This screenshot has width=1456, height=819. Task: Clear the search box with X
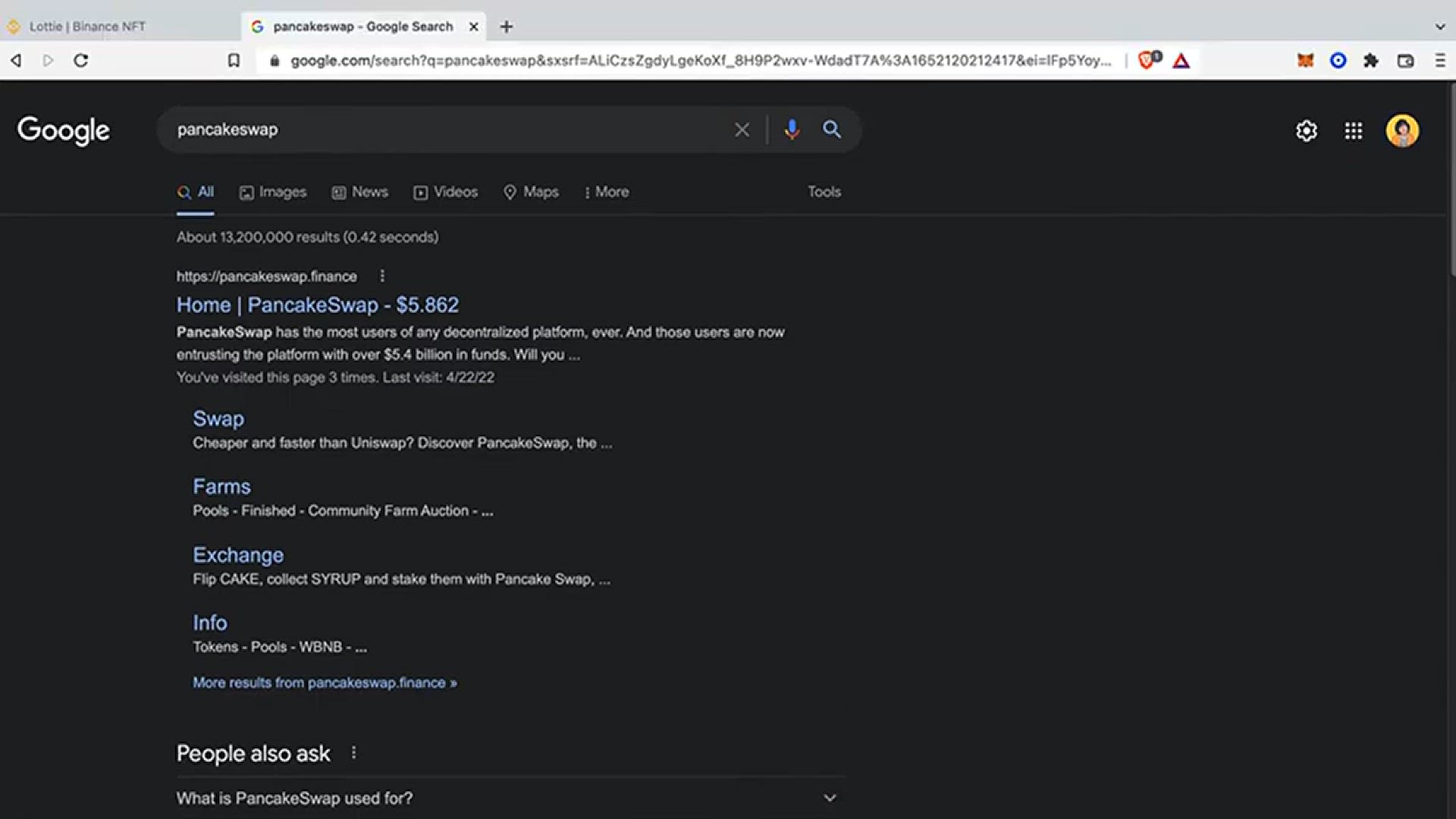[x=742, y=130]
